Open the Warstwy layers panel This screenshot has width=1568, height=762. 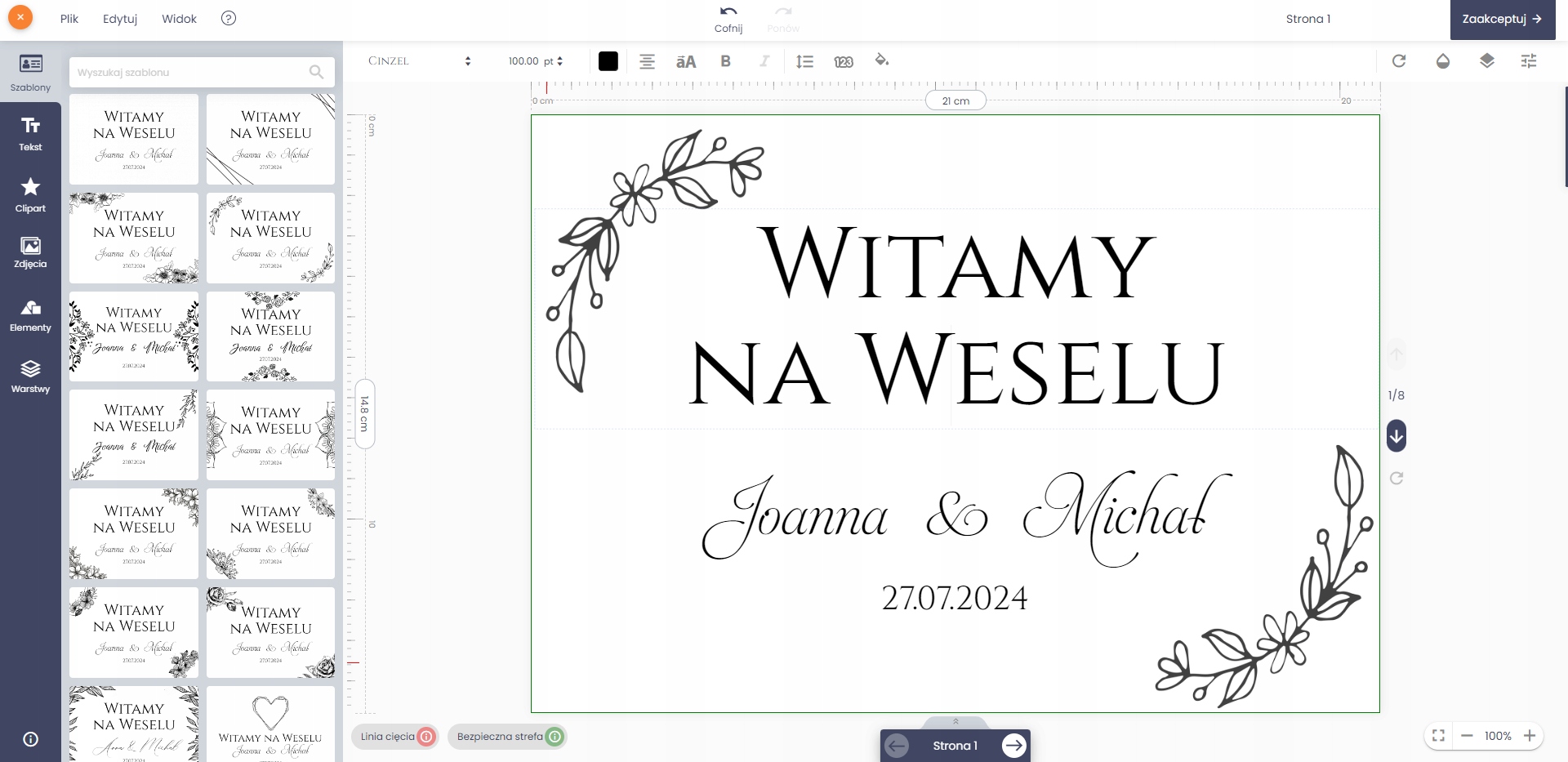[x=30, y=377]
